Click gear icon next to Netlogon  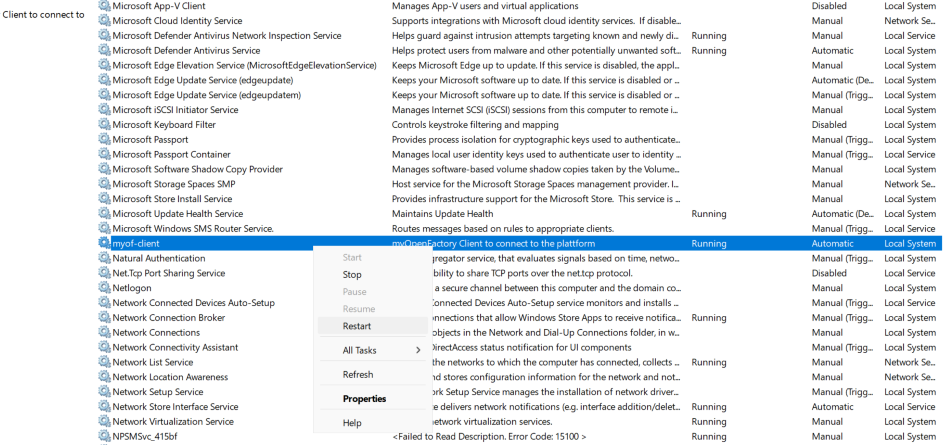(x=105, y=288)
